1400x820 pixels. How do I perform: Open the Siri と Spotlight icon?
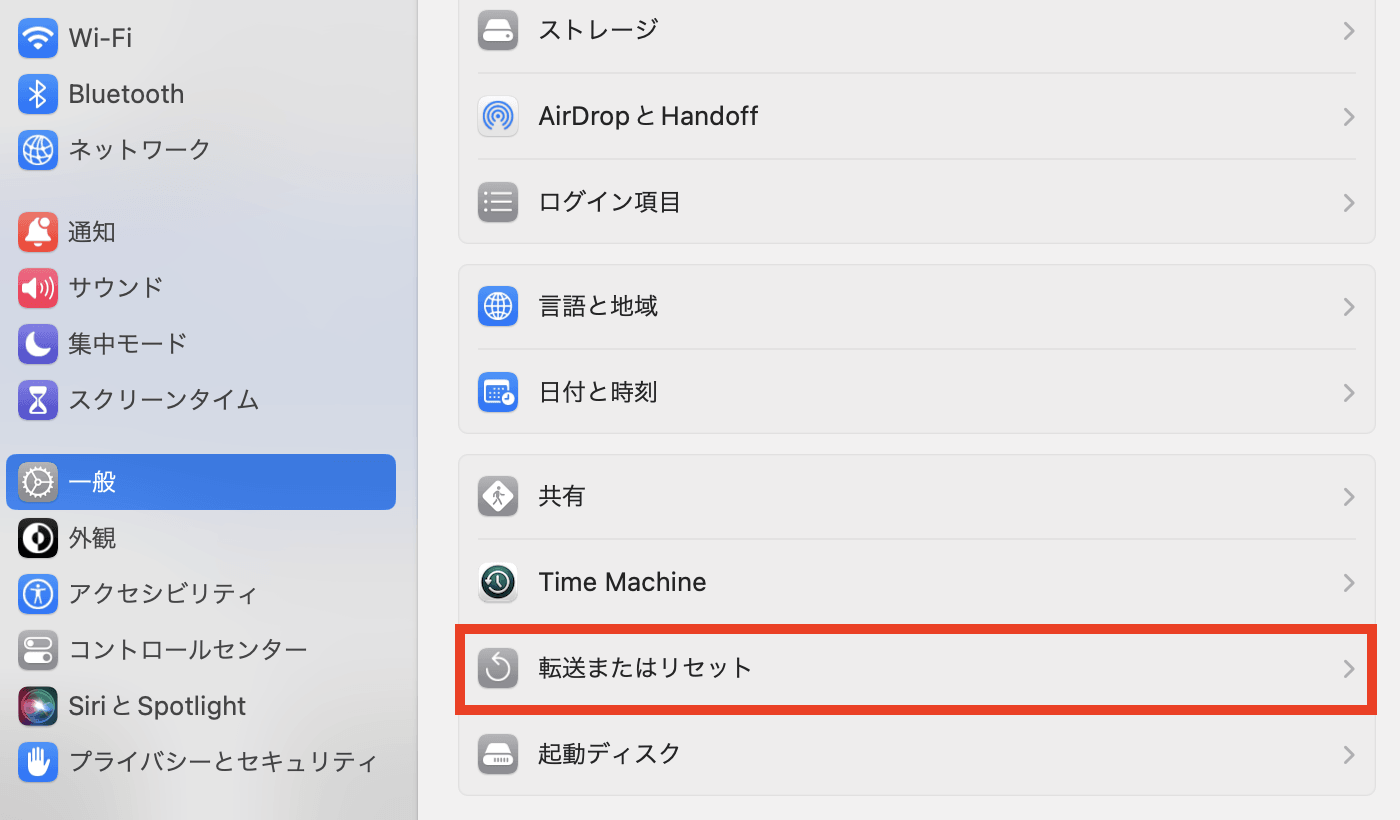(38, 706)
